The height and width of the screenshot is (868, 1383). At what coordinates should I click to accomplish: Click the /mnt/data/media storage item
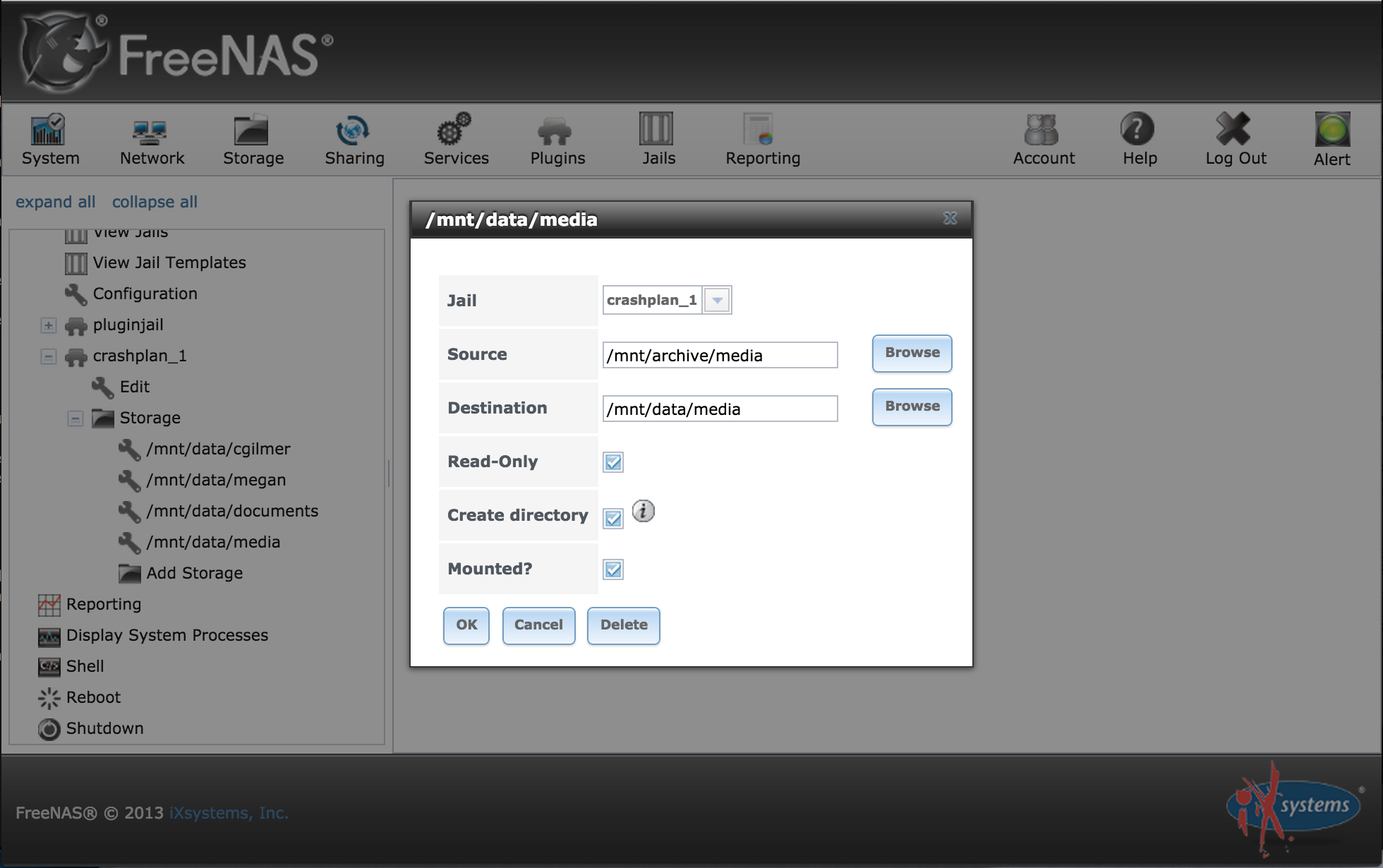pyautogui.click(x=213, y=542)
